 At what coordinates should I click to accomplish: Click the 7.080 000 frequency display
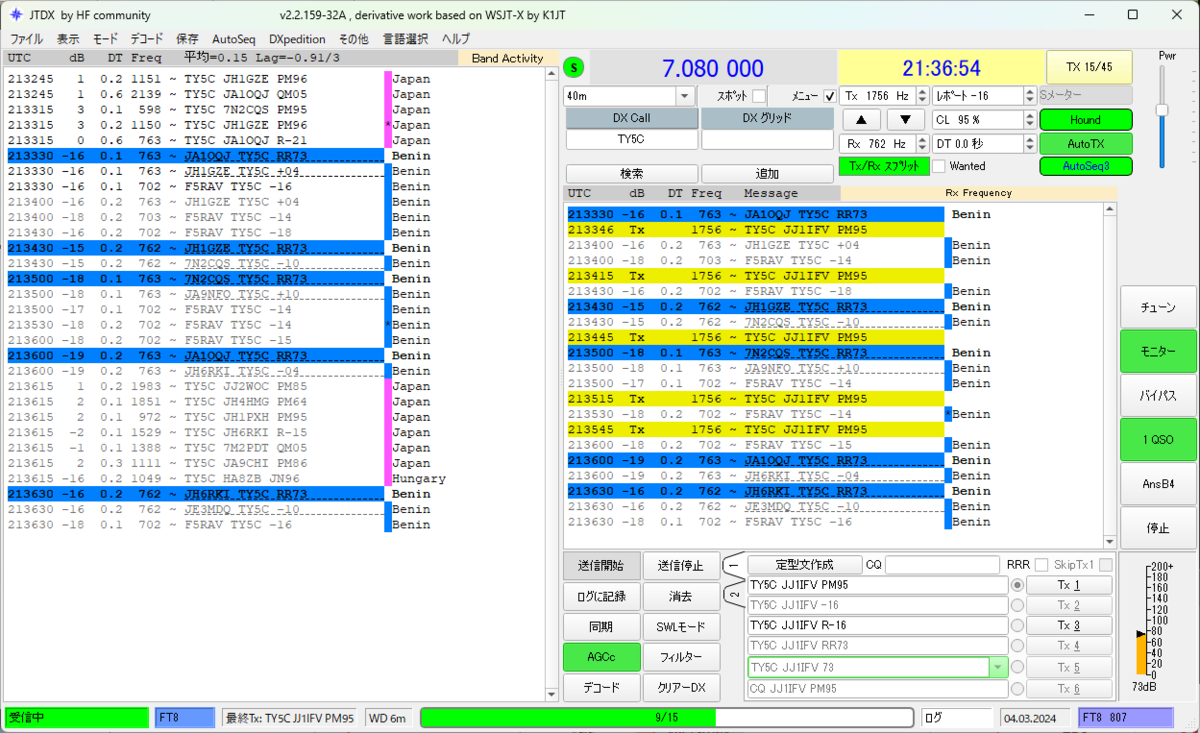tap(712, 68)
